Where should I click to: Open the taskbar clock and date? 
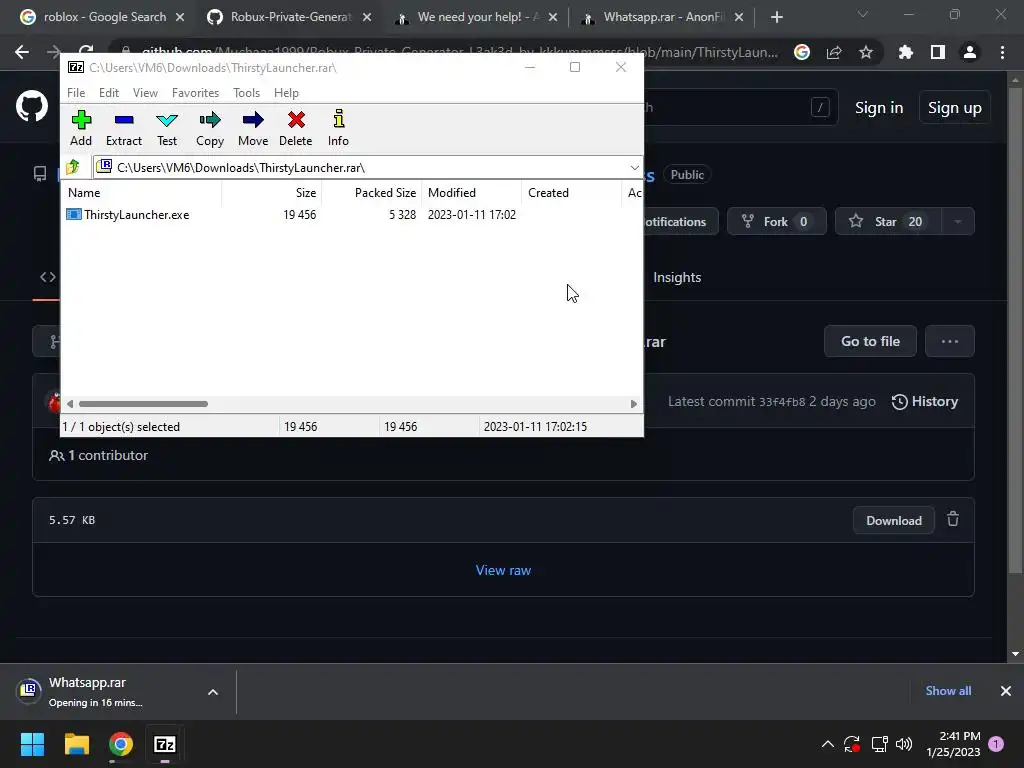953,744
